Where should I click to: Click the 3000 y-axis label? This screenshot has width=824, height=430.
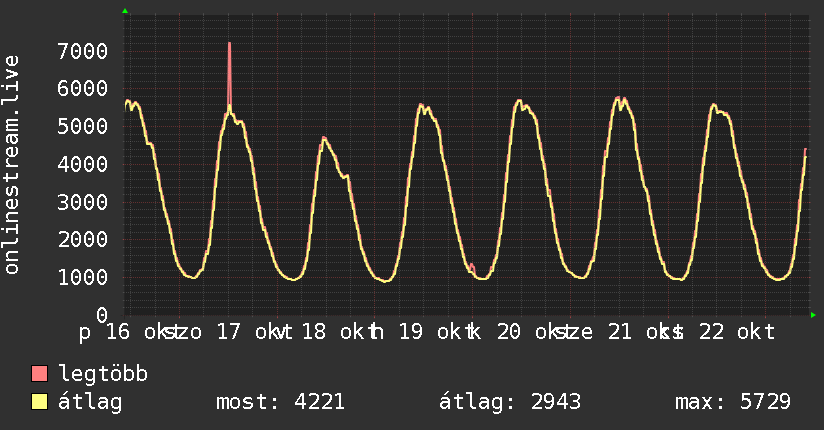[x=83, y=202]
